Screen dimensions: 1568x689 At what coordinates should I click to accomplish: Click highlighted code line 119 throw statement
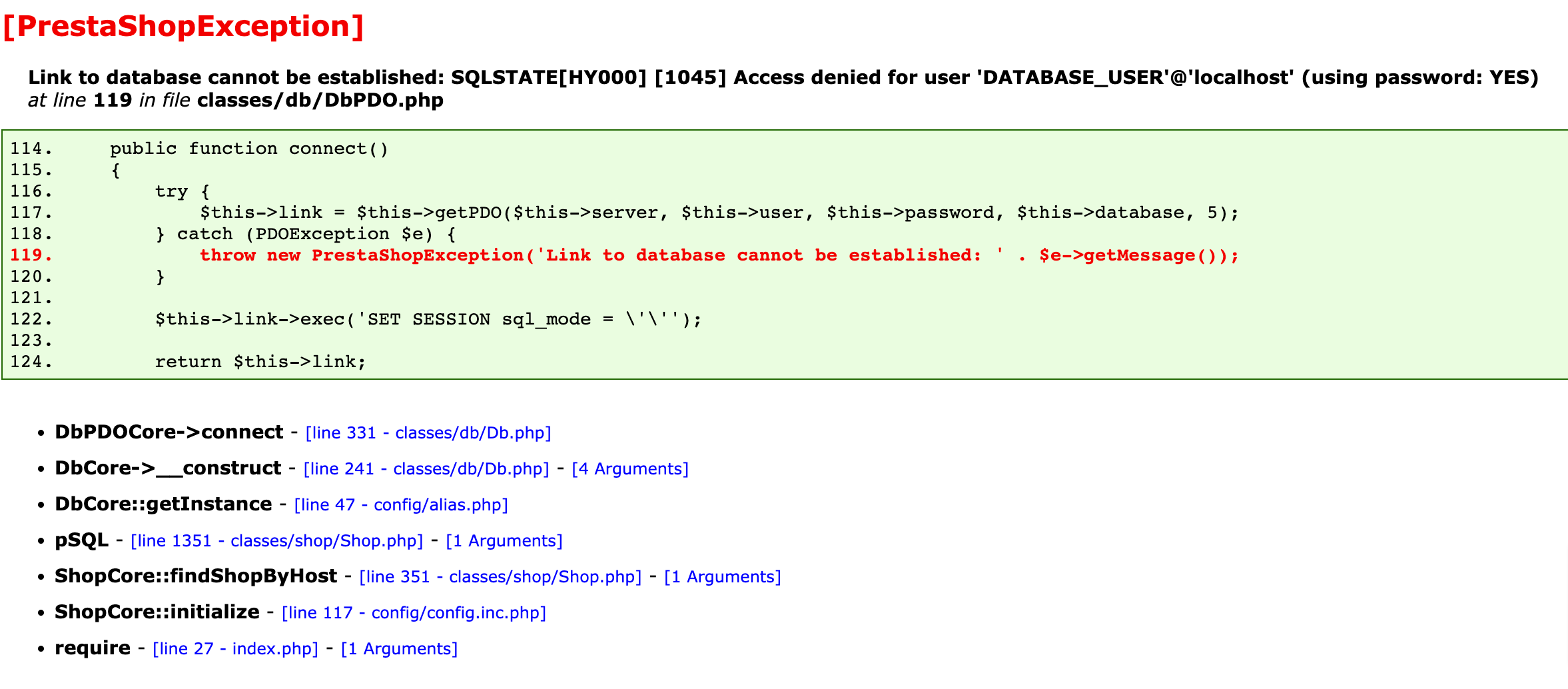(x=719, y=255)
